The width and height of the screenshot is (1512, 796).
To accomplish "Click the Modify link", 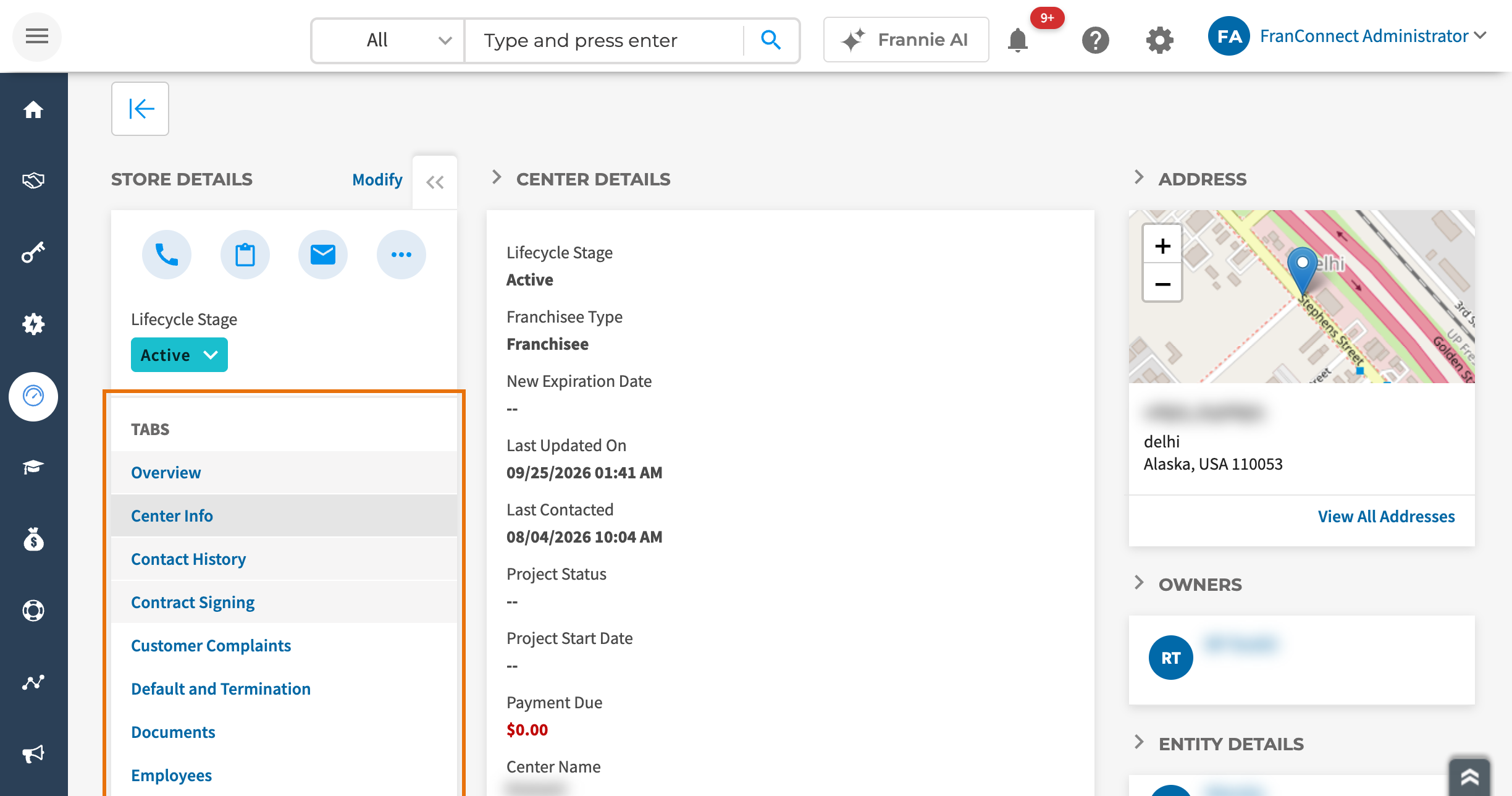I will pyautogui.click(x=377, y=179).
